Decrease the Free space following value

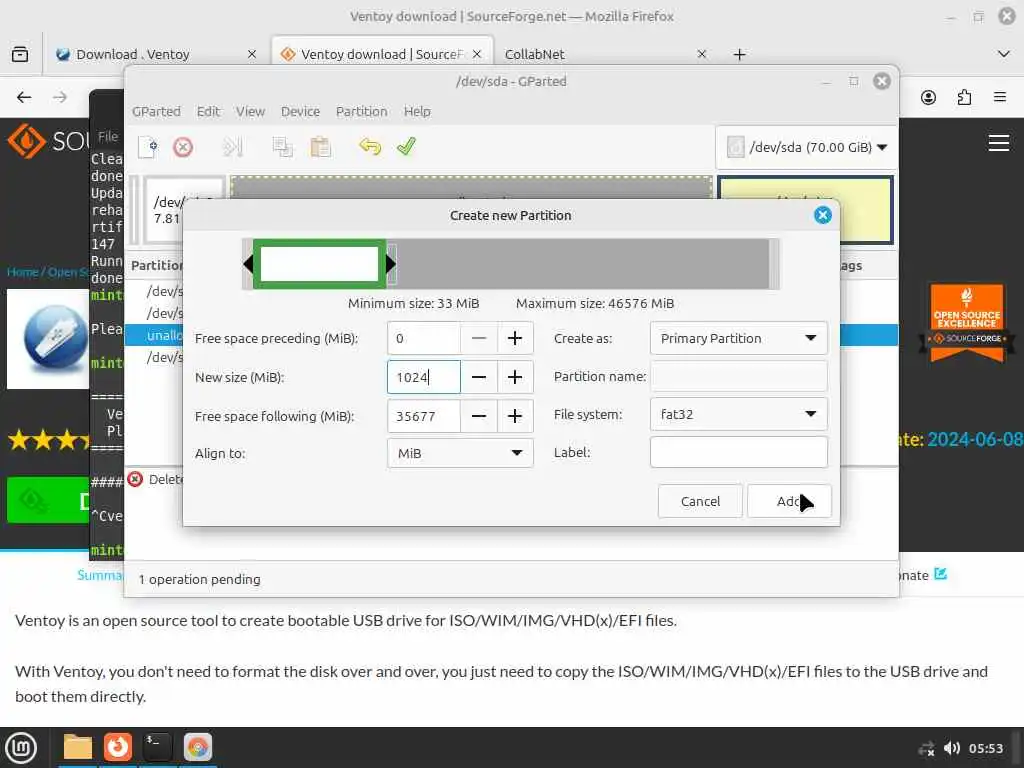pos(479,416)
